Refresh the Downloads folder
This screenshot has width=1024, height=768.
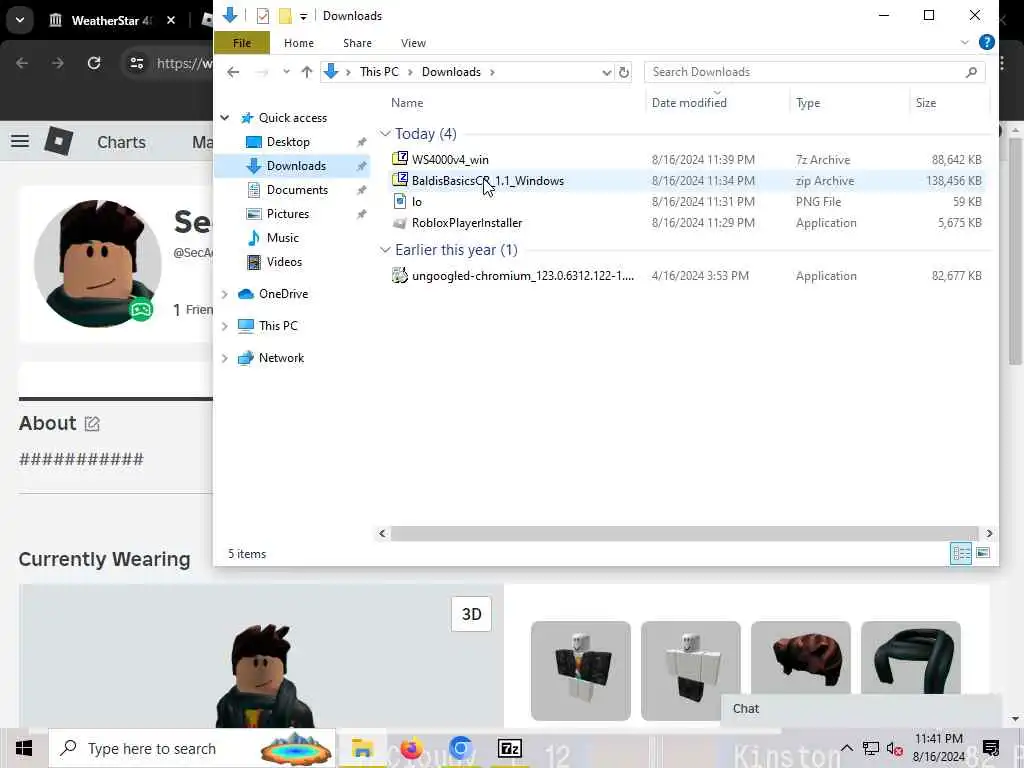click(x=624, y=72)
